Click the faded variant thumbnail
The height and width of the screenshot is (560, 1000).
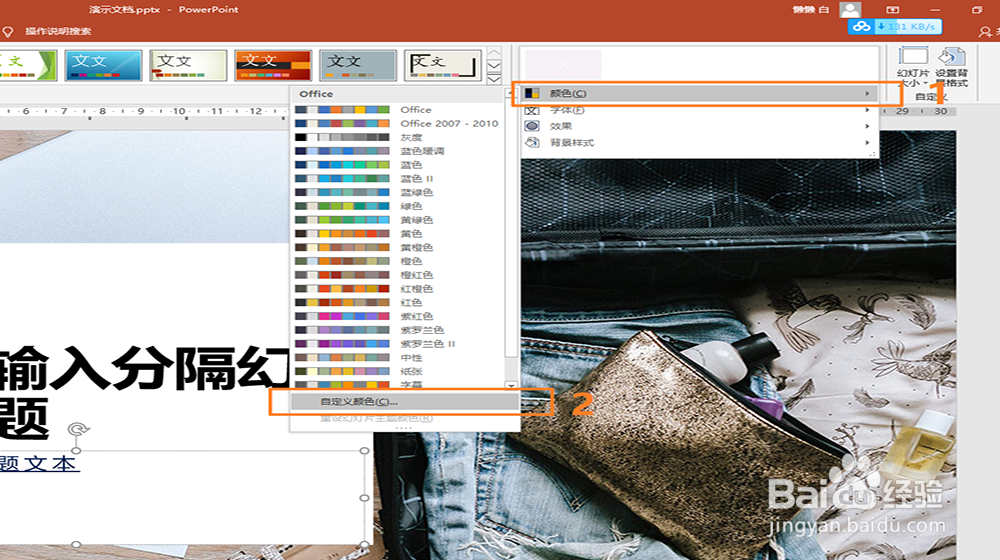563,64
